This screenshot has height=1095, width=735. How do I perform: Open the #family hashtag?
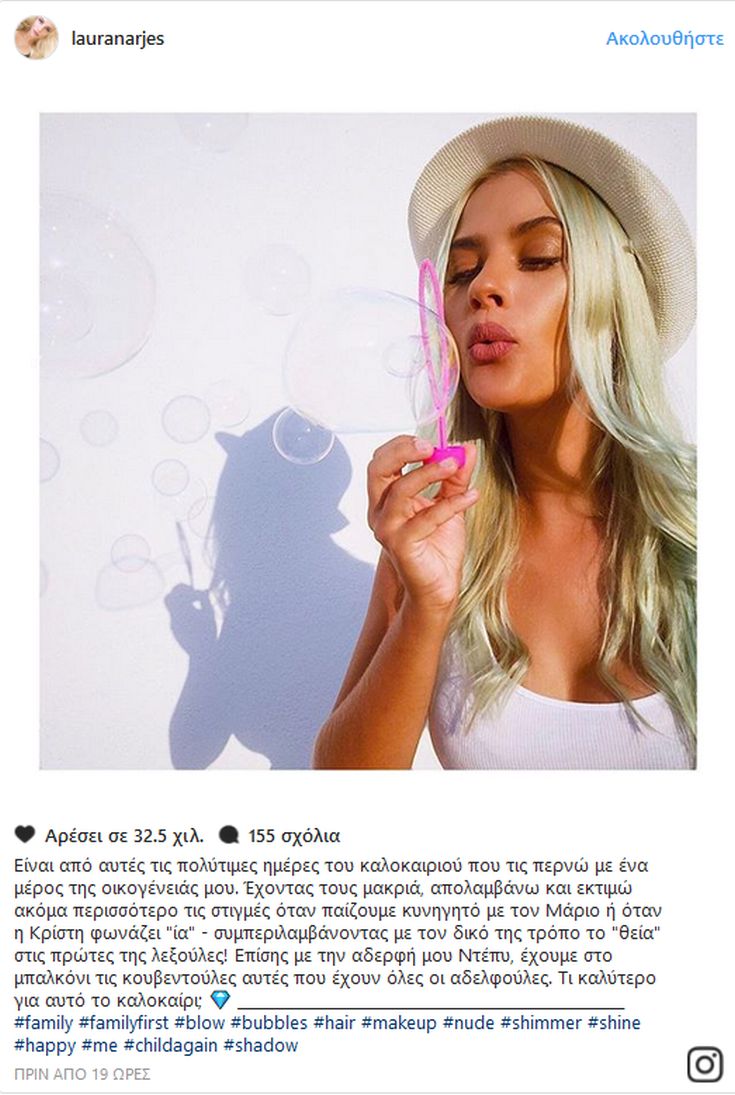click(43, 1023)
